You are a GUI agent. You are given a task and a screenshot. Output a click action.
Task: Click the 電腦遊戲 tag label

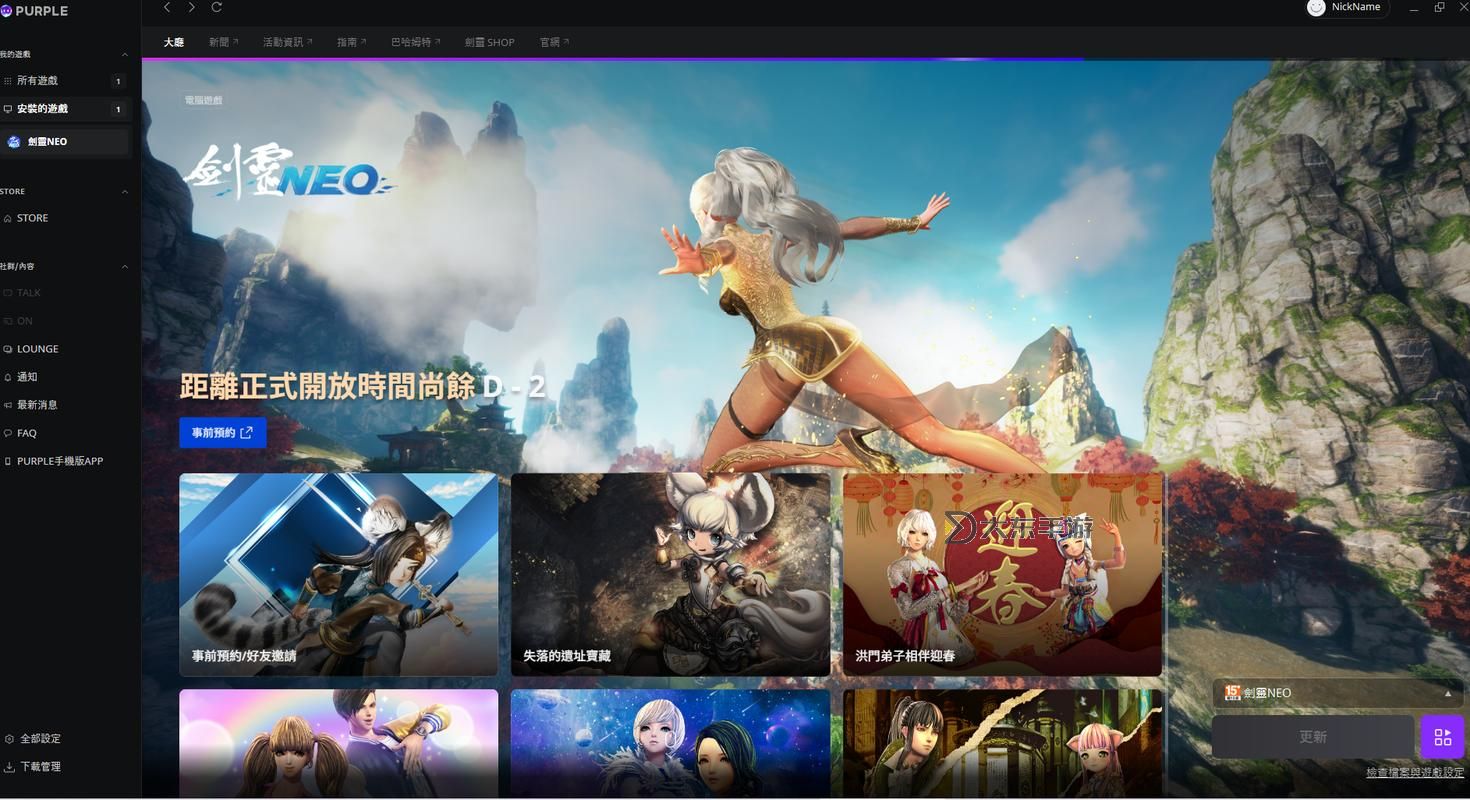tap(203, 100)
